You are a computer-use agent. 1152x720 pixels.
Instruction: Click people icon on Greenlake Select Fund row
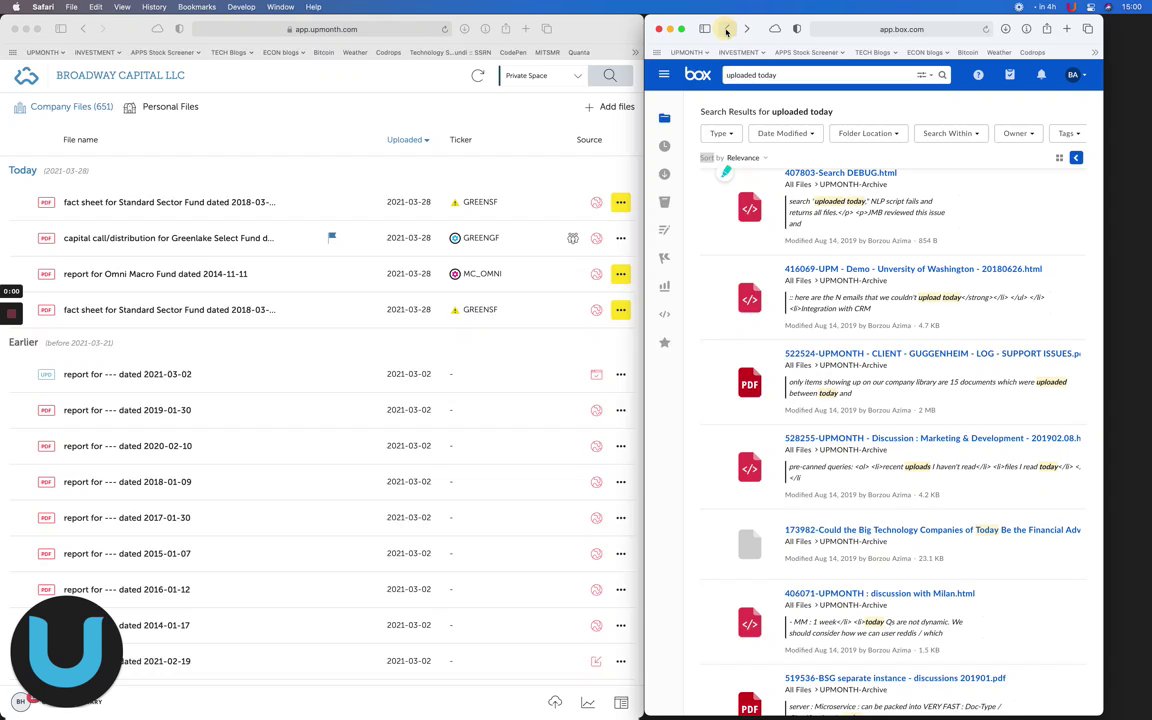click(573, 238)
